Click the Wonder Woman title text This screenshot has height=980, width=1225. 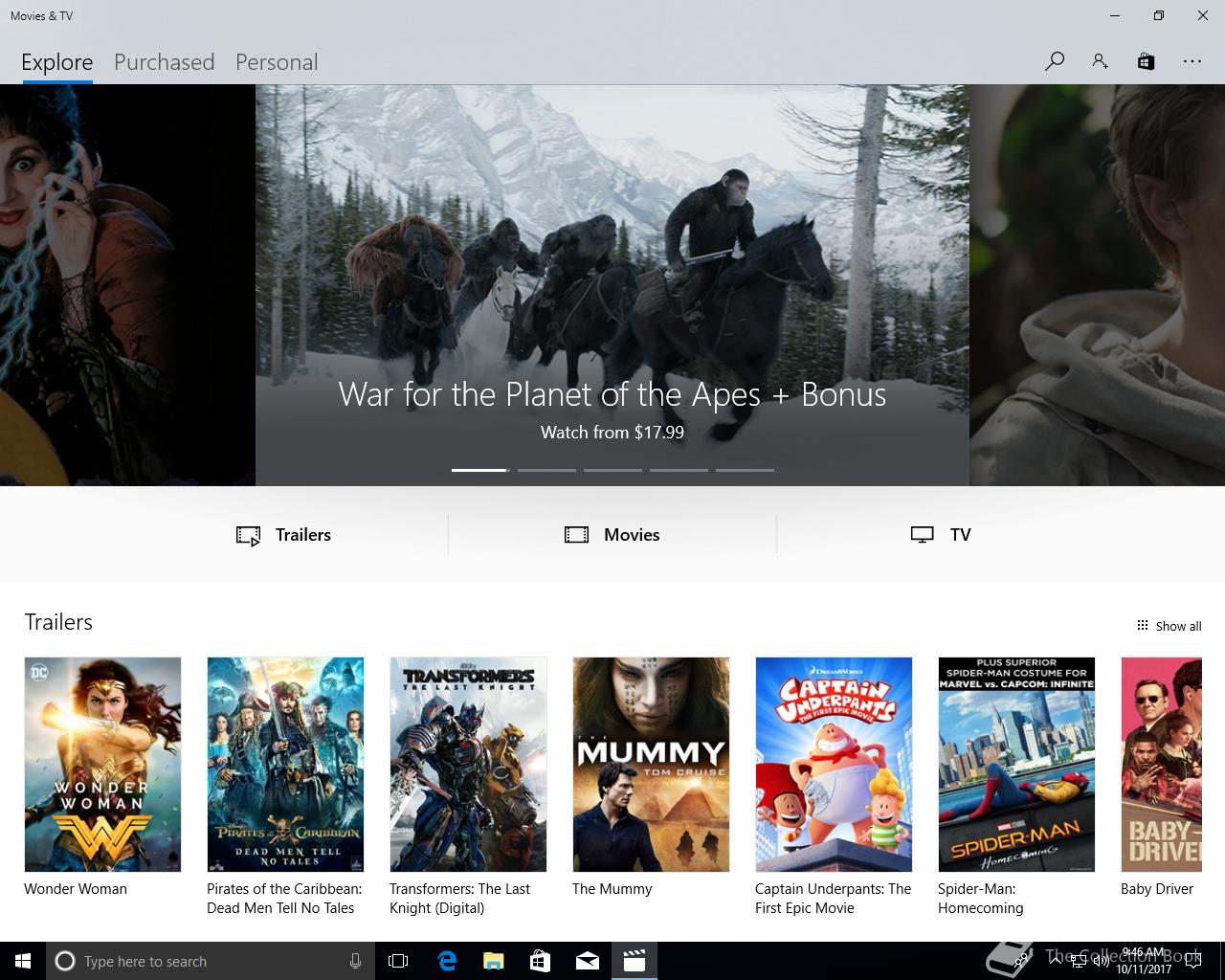(76, 889)
